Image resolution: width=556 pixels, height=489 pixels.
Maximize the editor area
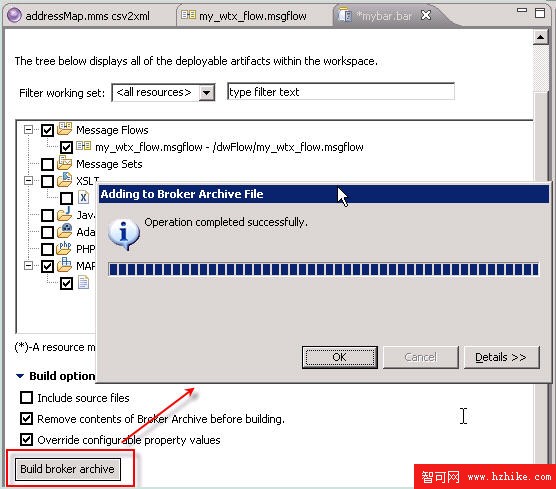click(540, 13)
